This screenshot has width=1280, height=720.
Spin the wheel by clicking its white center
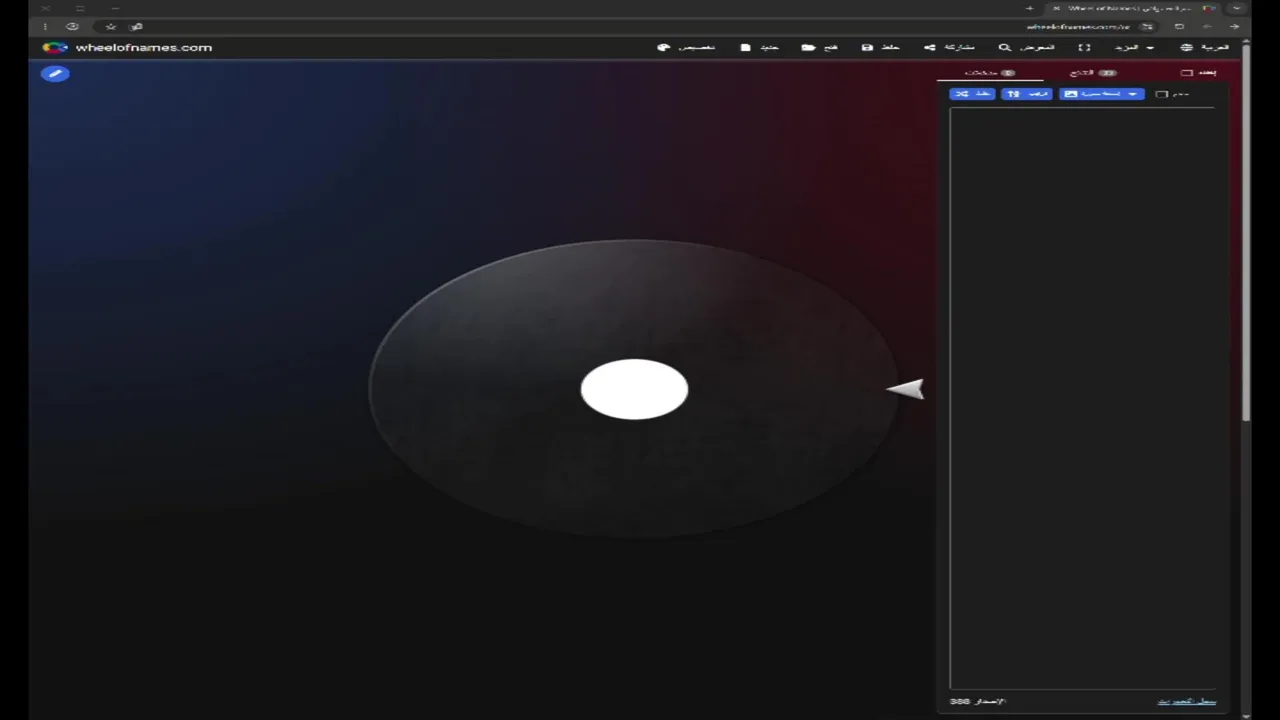(634, 389)
